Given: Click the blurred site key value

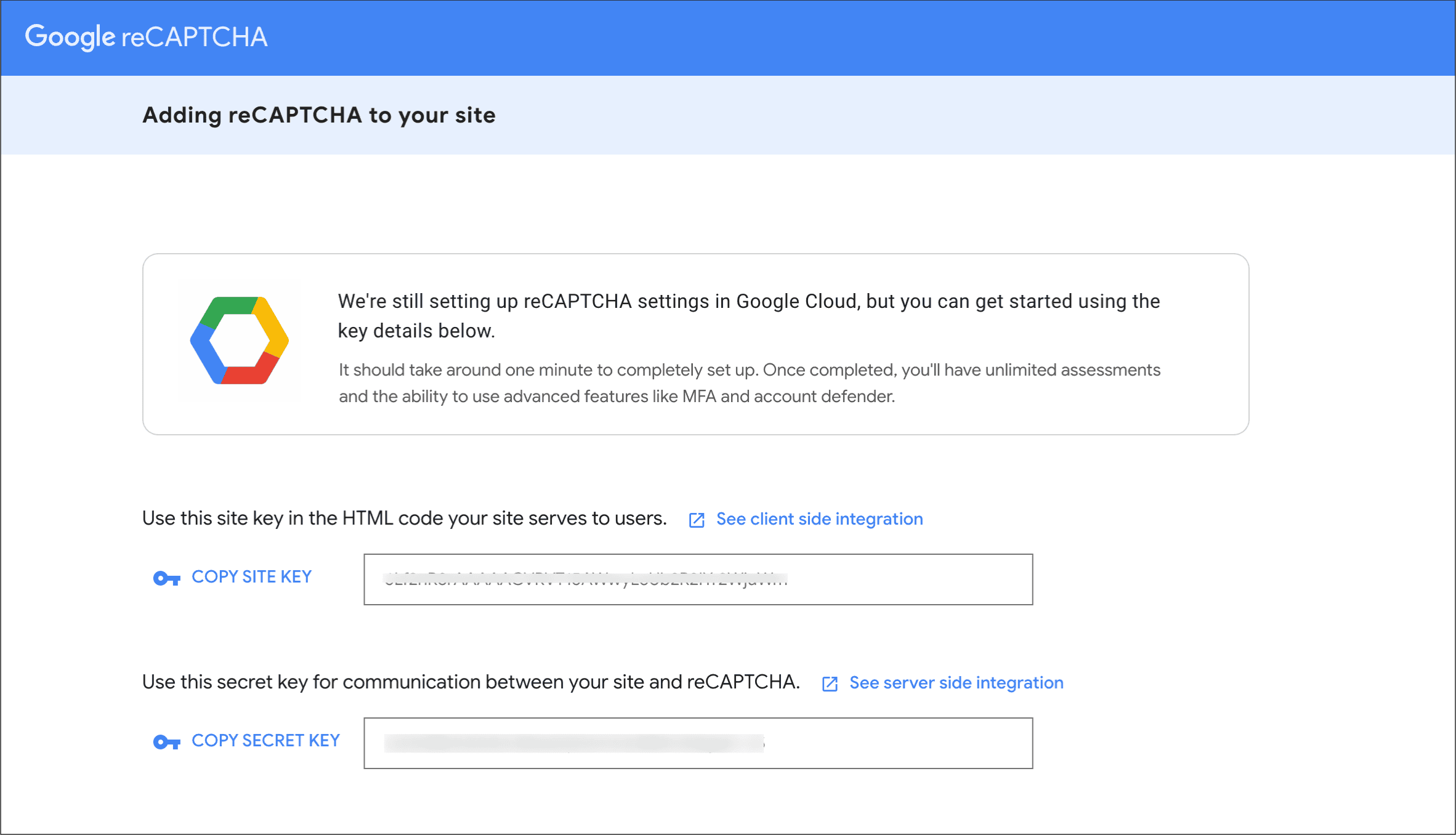Looking at the screenshot, I should 585,579.
